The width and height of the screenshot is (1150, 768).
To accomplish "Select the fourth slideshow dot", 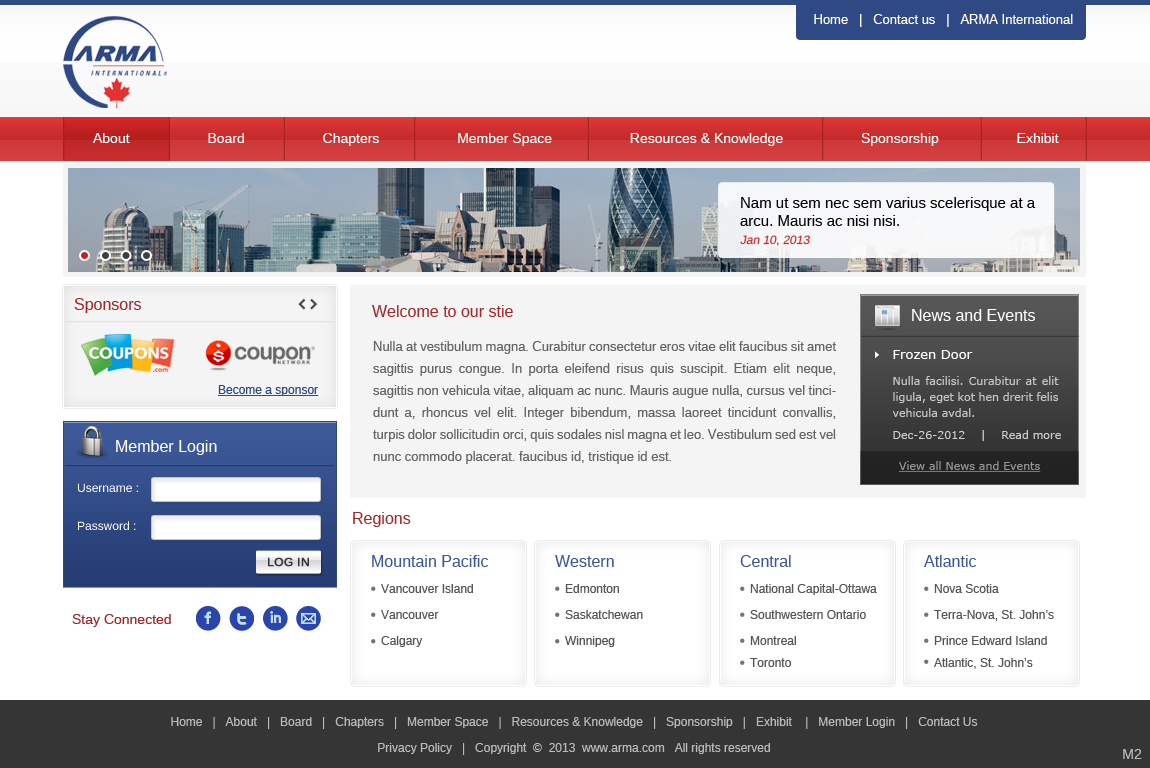I will [147, 255].
